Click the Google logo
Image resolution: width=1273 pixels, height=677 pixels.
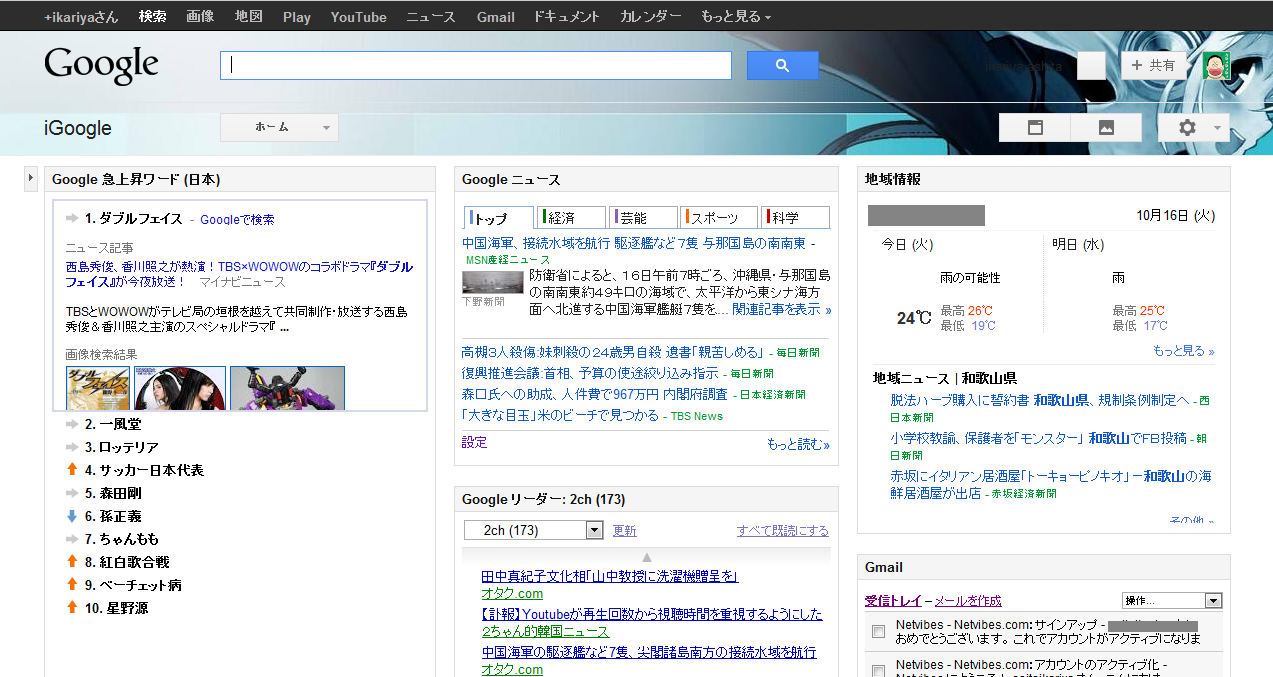click(101, 66)
